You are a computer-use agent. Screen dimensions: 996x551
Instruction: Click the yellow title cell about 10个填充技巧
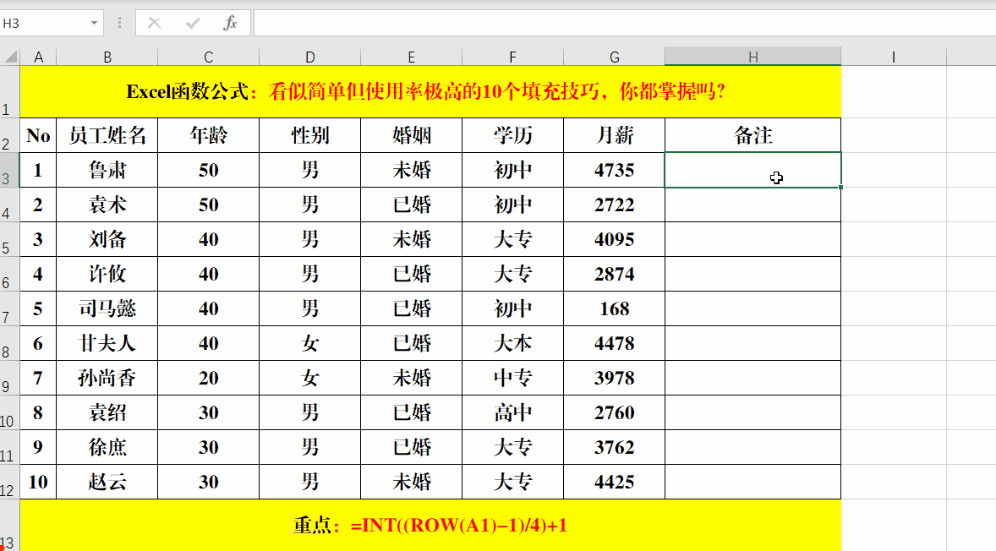(x=431, y=92)
